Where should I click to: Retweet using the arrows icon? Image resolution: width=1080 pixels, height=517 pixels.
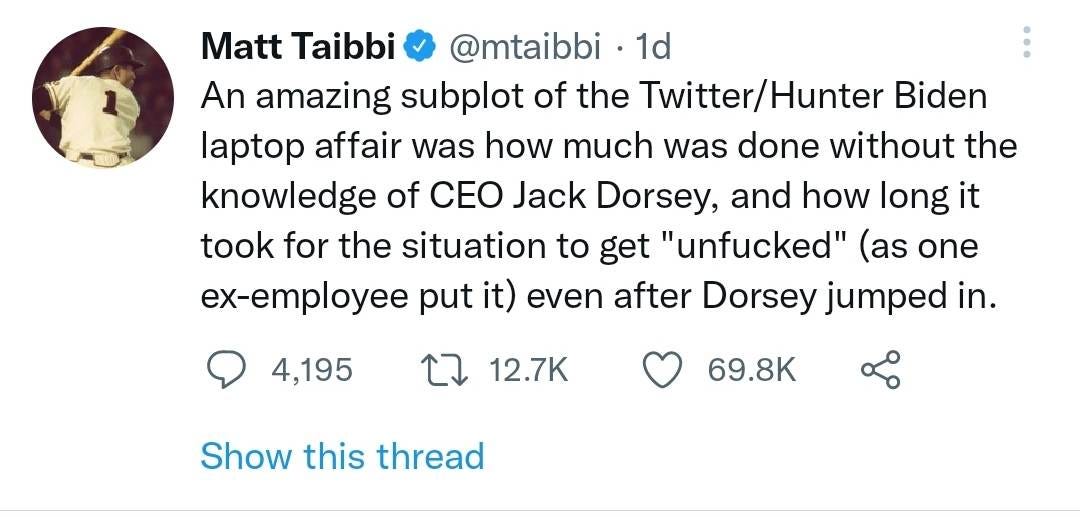pyautogui.click(x=444, y=371)
